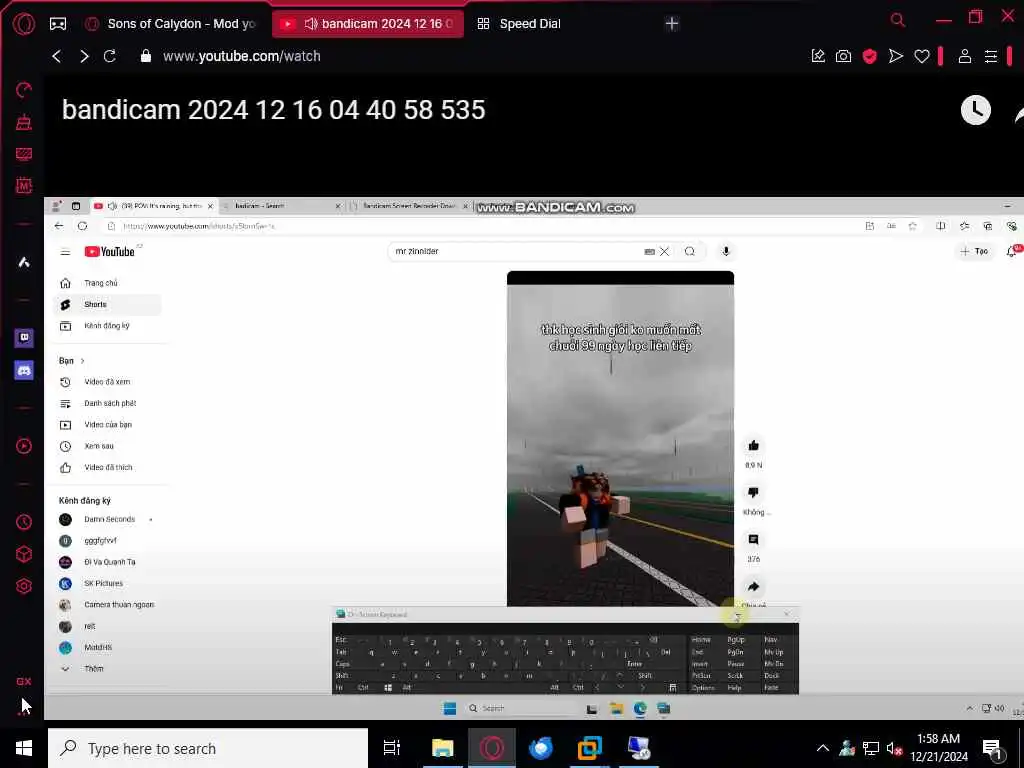Open Task View on the taskbar

coord(392,748)
